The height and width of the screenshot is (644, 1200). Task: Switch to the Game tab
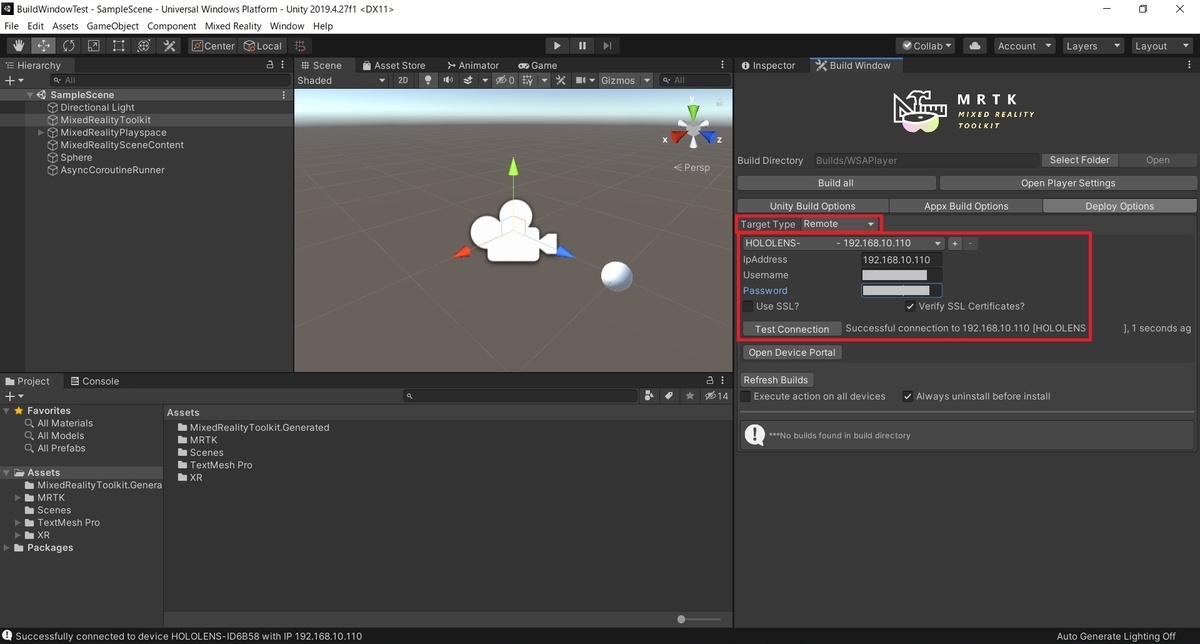click(538, 65)
